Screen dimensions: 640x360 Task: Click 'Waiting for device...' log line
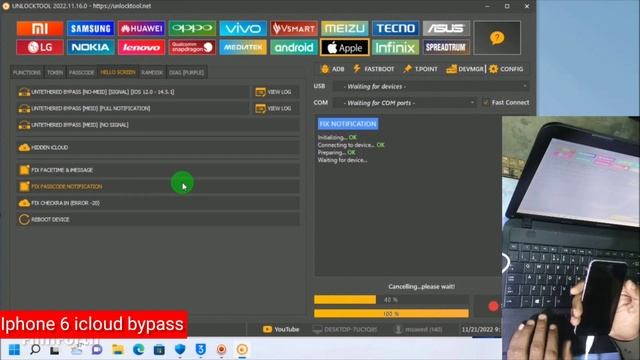click(342, 160)
